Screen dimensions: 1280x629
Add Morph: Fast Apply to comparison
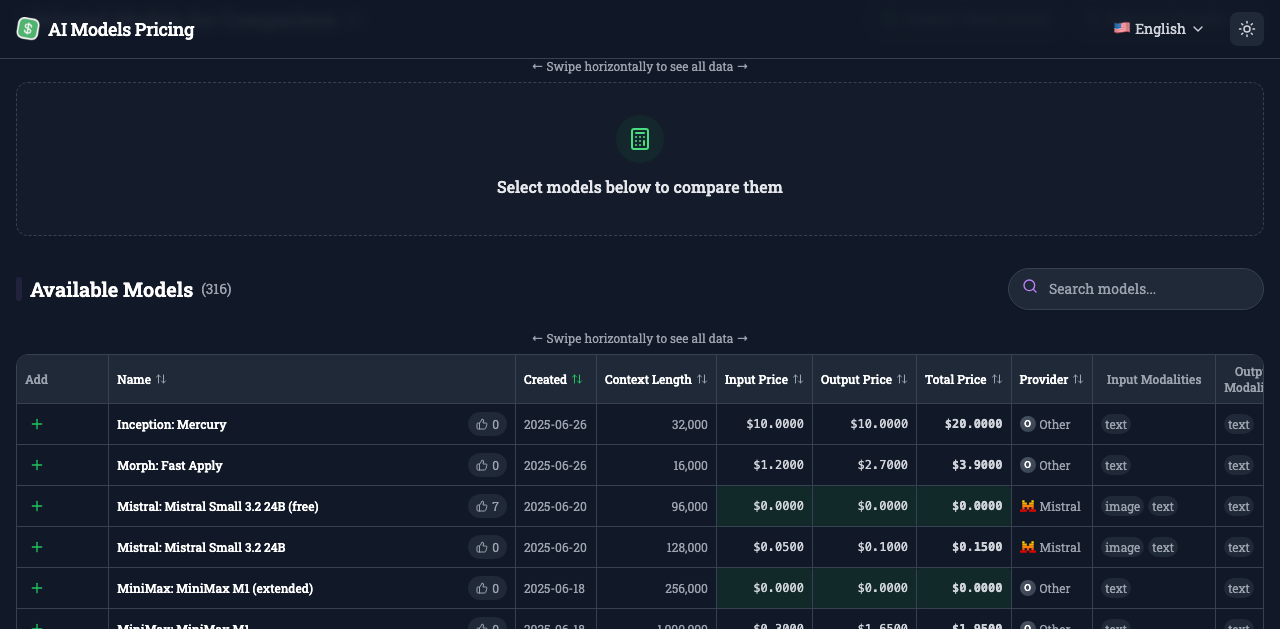(37, 465)
